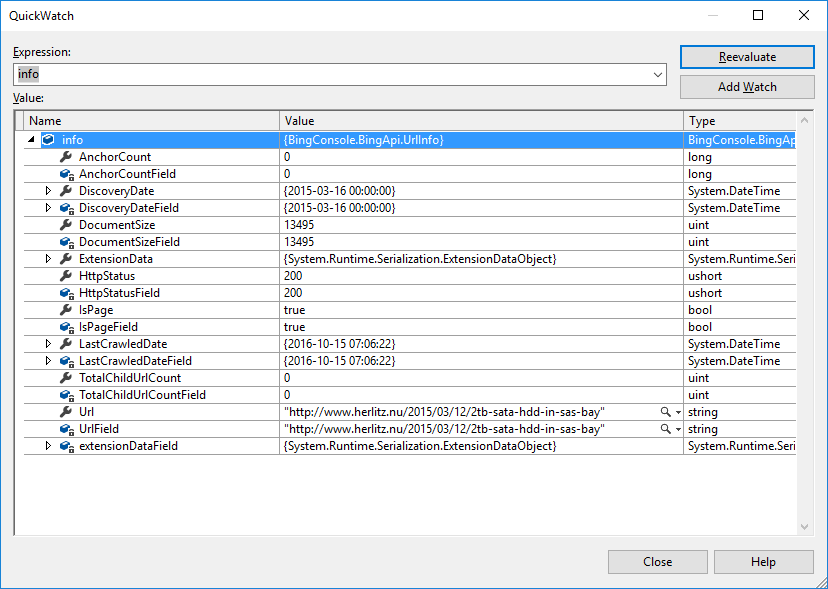Click the Add Watch button
Viewport: 828px width, 589px height.
tap(746, 87)
